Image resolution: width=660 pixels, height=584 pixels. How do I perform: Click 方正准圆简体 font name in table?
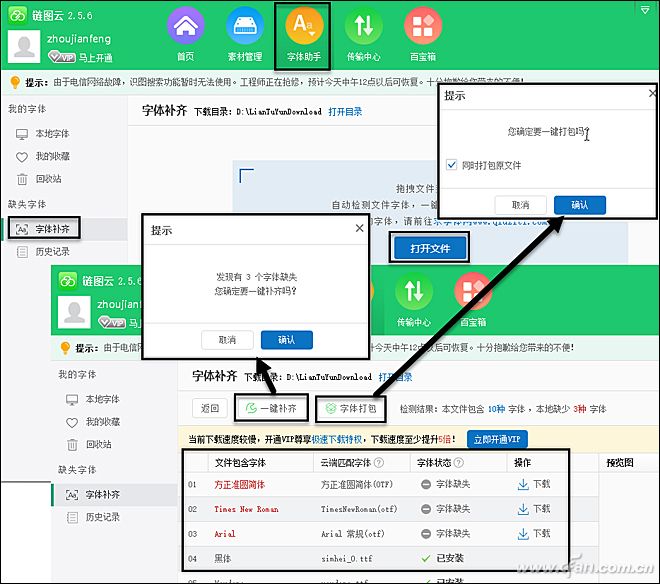240,485
